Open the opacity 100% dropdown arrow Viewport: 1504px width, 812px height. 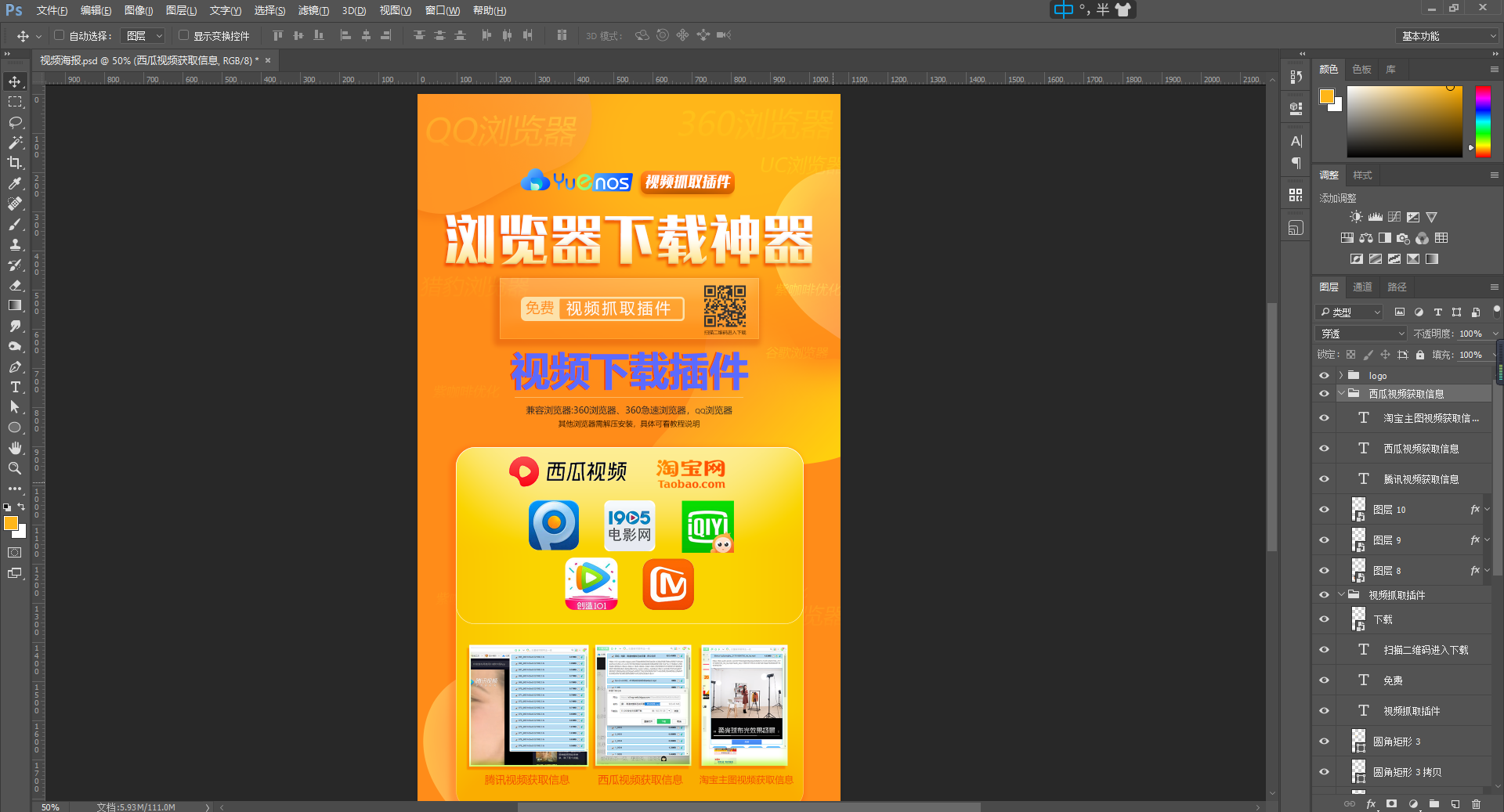[1495, 334]
